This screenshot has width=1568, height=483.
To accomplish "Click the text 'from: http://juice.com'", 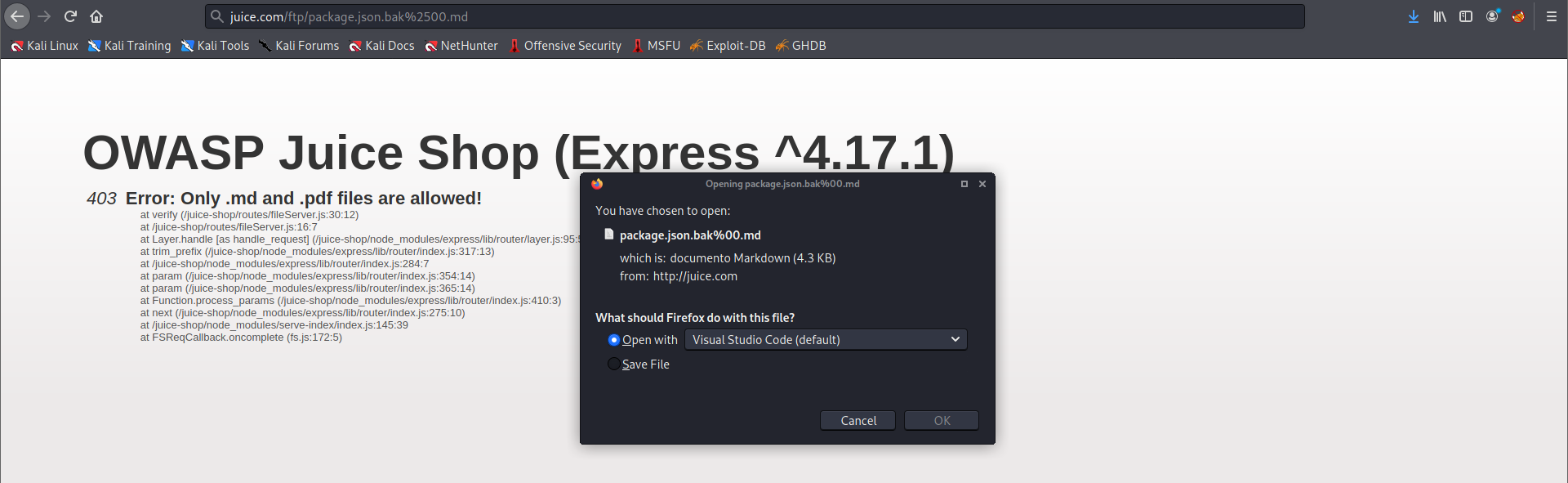I will click(679, 276).
